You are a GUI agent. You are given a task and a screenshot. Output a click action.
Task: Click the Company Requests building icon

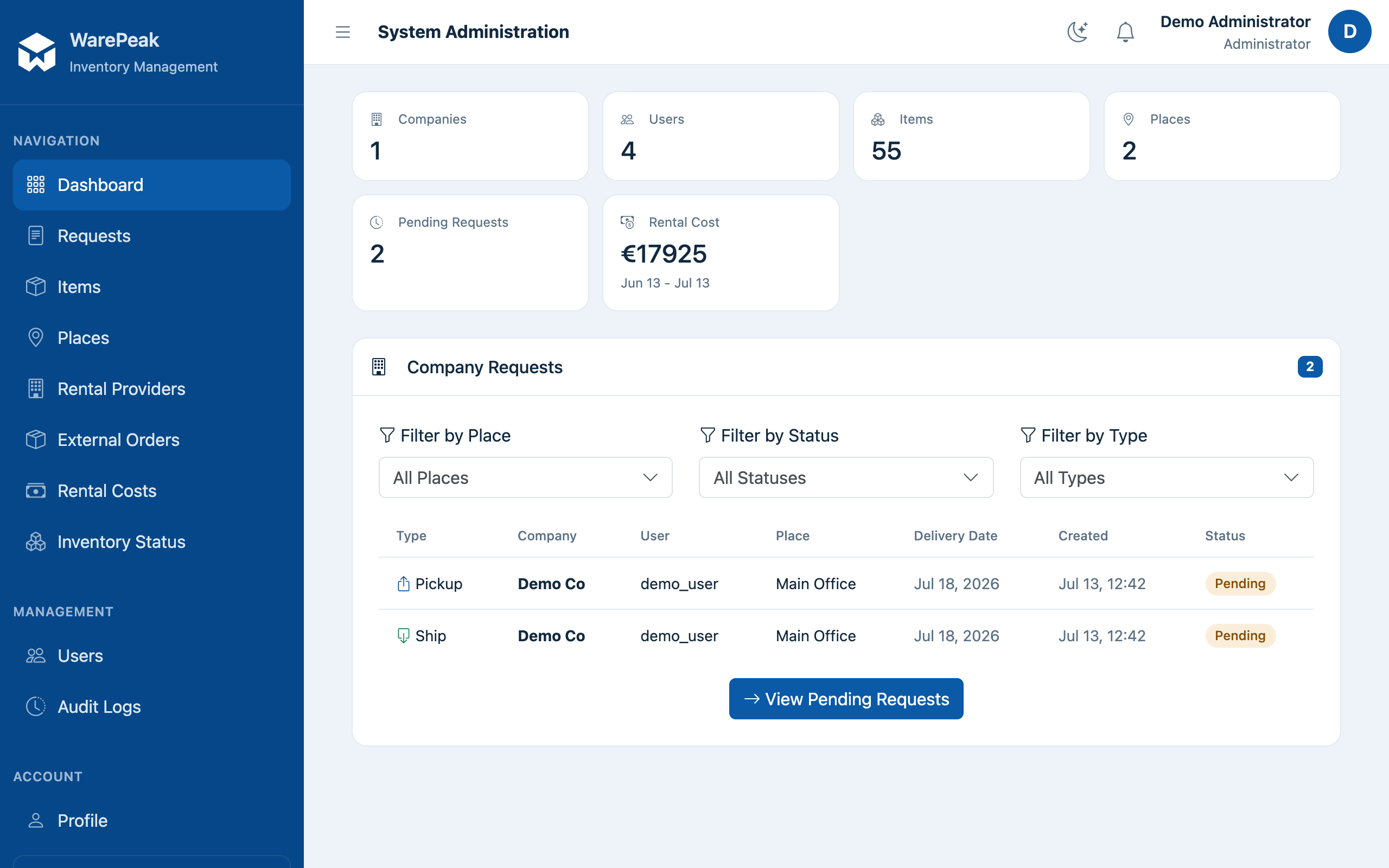379,367
